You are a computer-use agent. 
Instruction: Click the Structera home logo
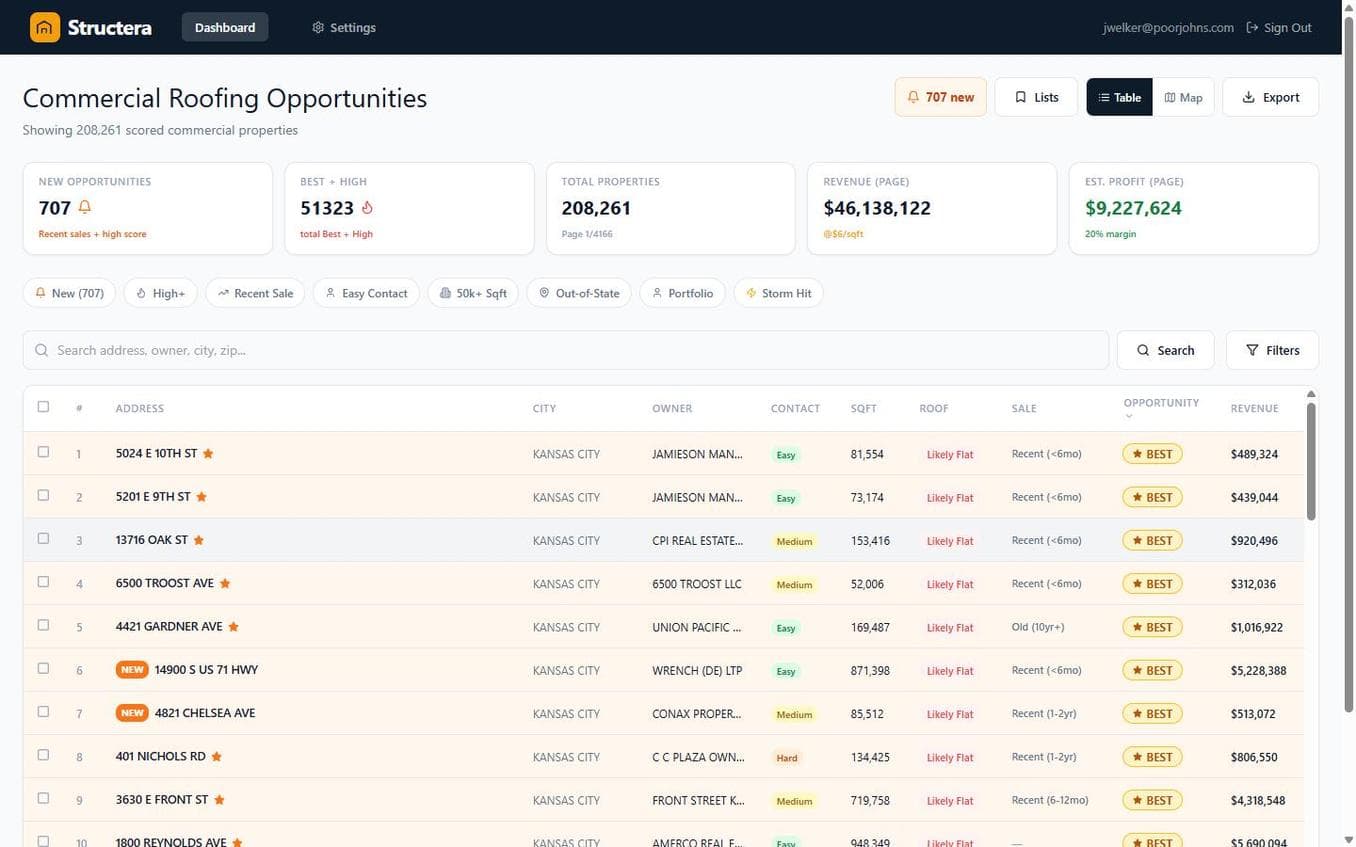point(44,27)
